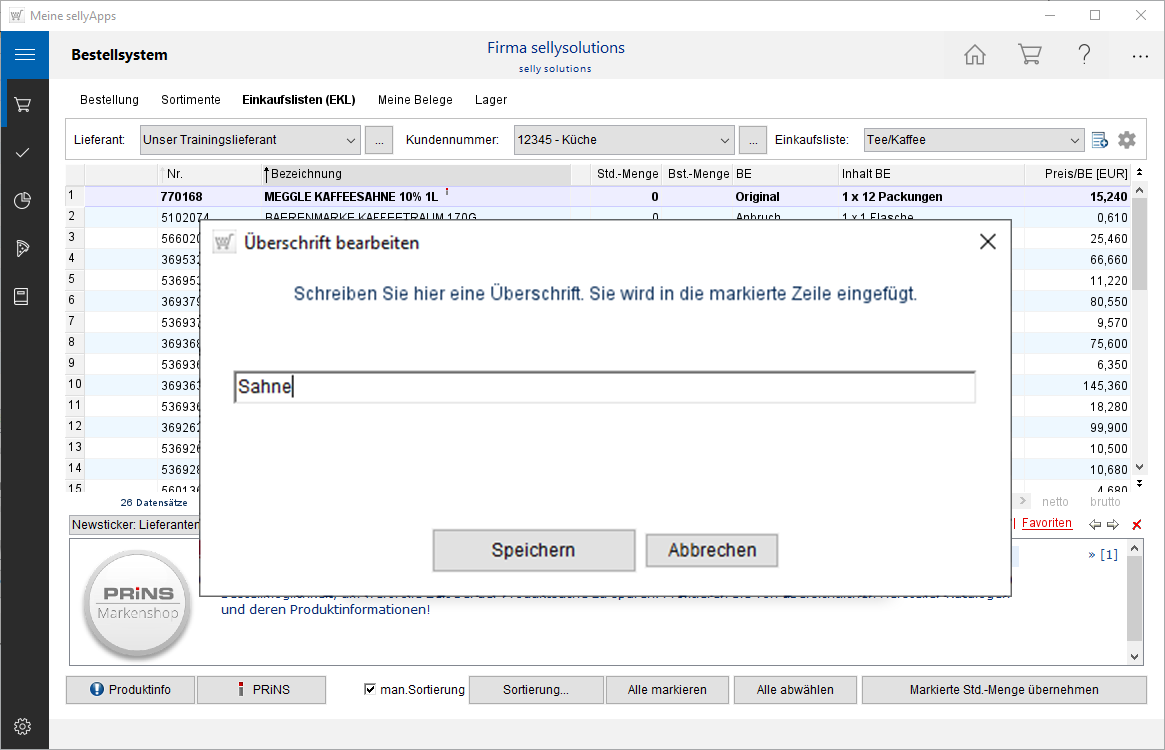Expand the Kundennummer dropdown
This screenshot has height=750, width=1165.
click(x=725, y=140)
